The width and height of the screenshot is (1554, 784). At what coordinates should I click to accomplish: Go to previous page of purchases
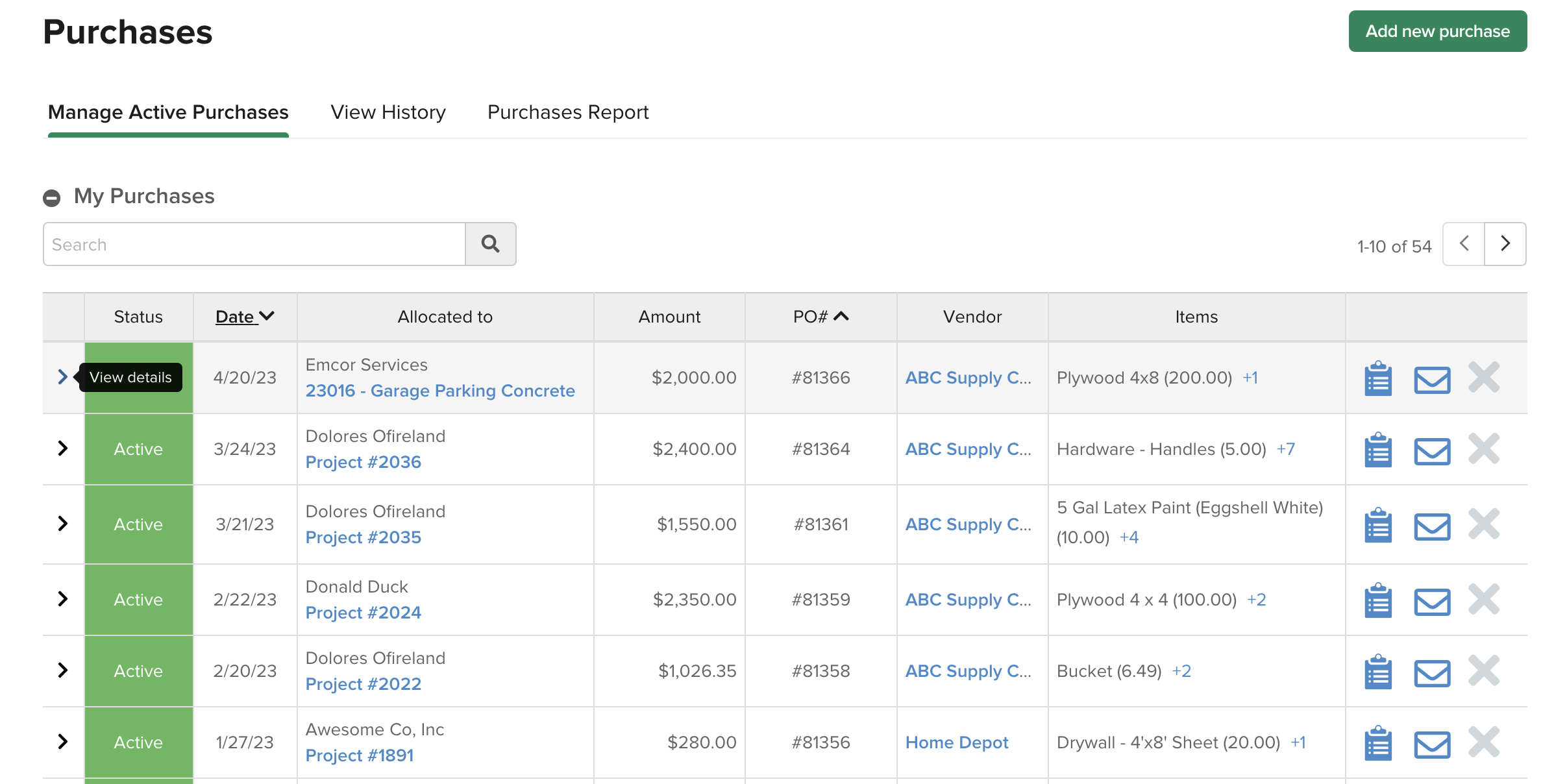(1464, 244)
